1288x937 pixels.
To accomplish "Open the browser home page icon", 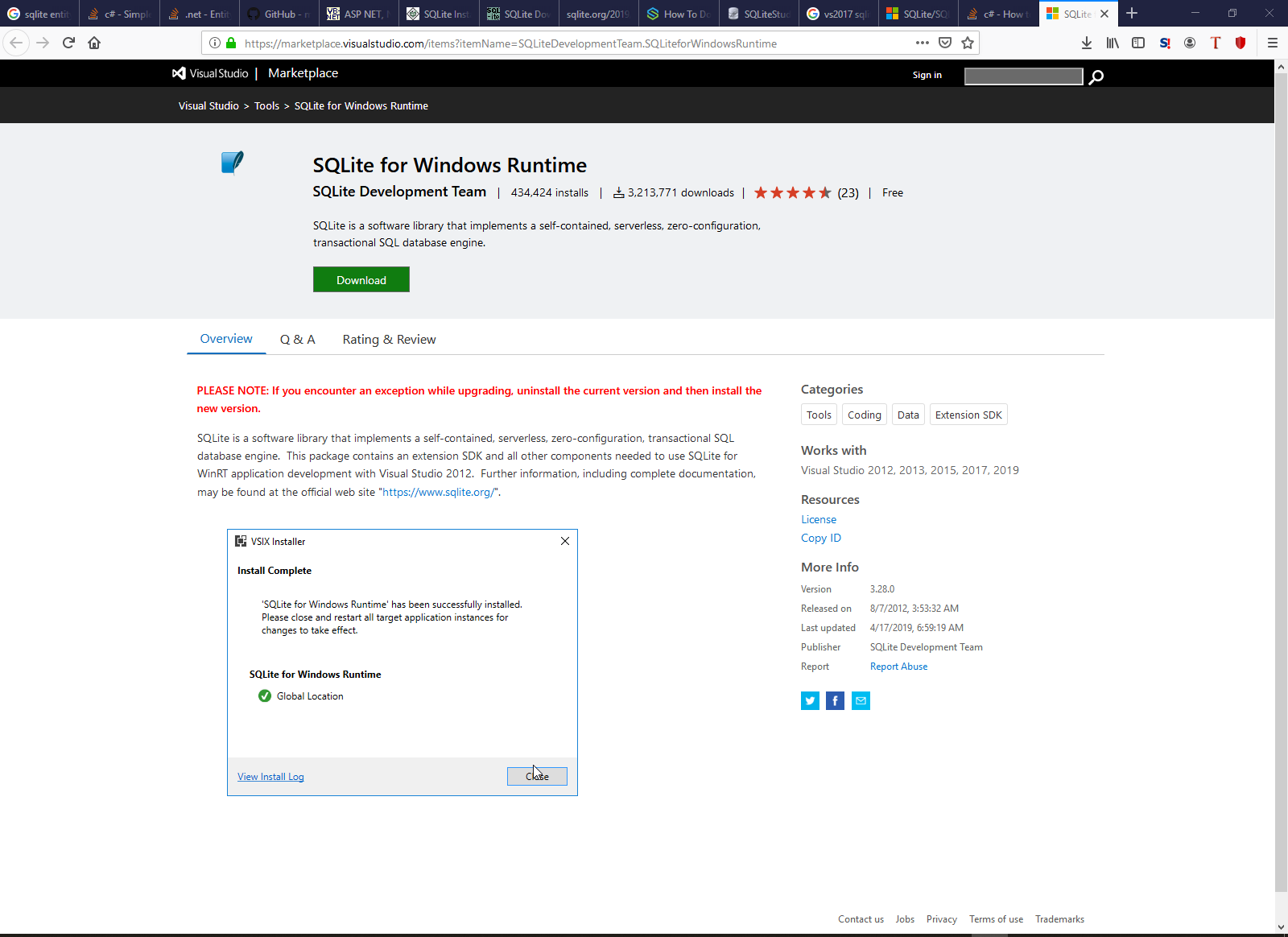I will pyautogui.click(x=94, y=43).
